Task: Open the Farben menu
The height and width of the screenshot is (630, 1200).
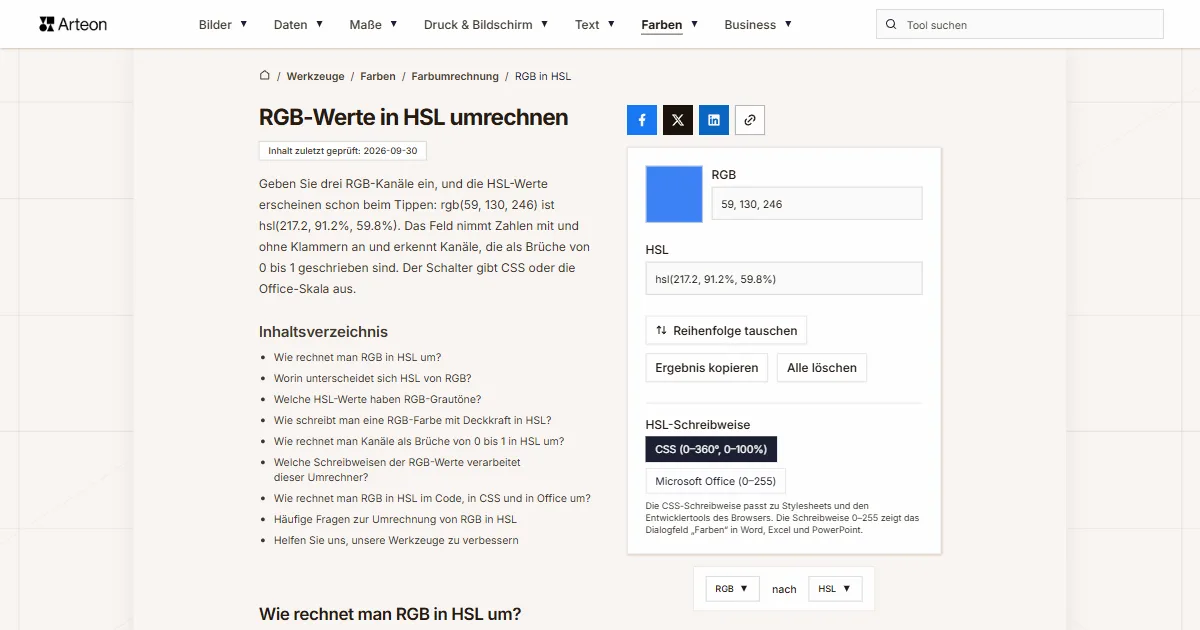Action: (670, 24)
